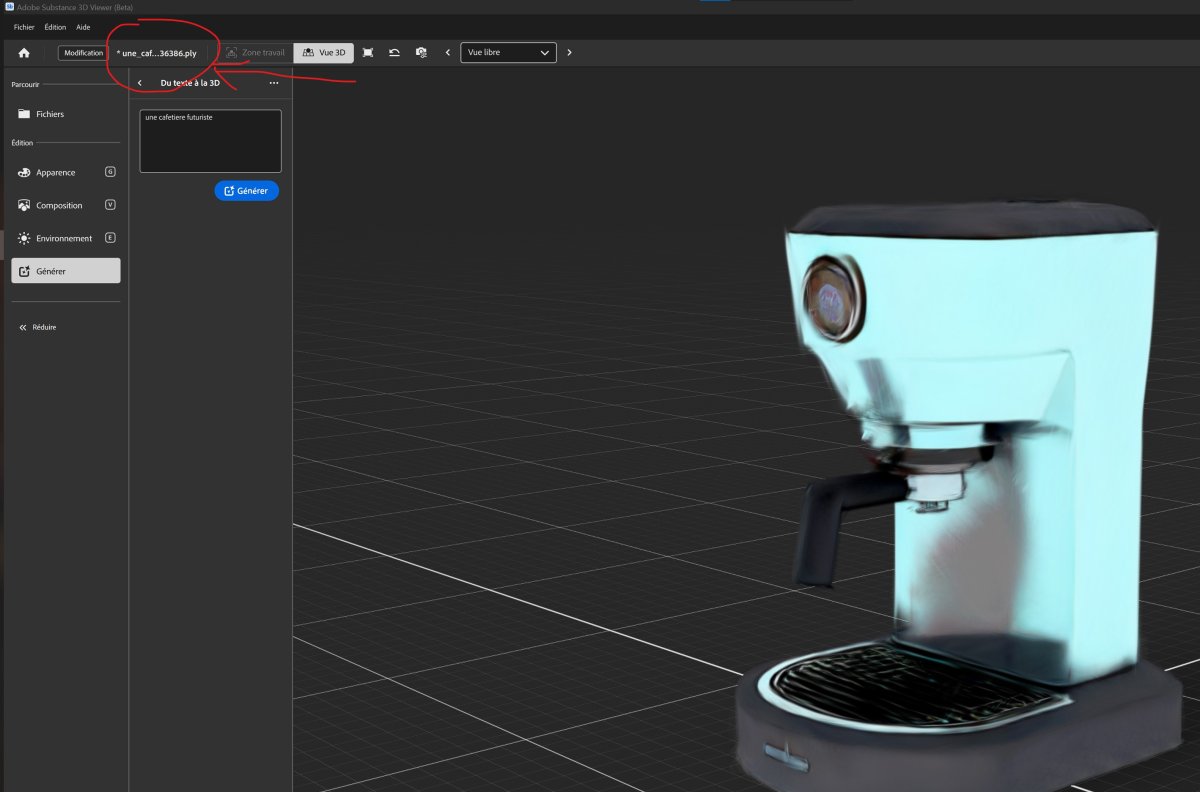Open the Aide menu
The height and width of the screenshot is (792, 1200).
pyautogui.click(x=83, y=27)
